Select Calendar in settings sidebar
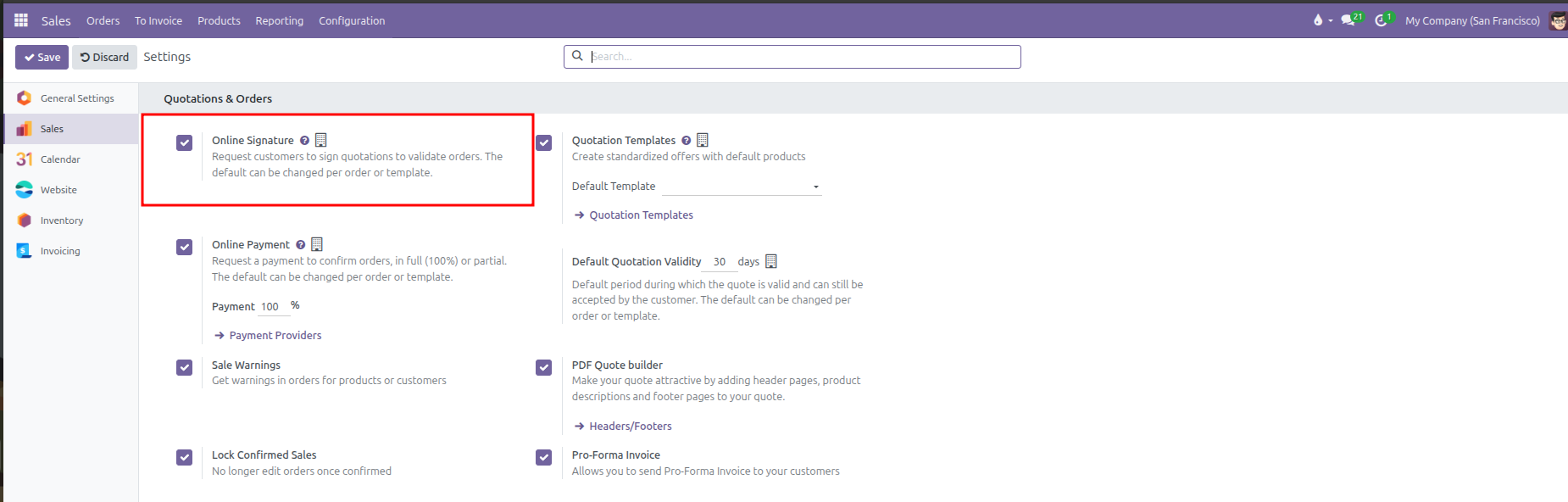The width and height of the screenshot is (1568, 502). click(60, 159)
